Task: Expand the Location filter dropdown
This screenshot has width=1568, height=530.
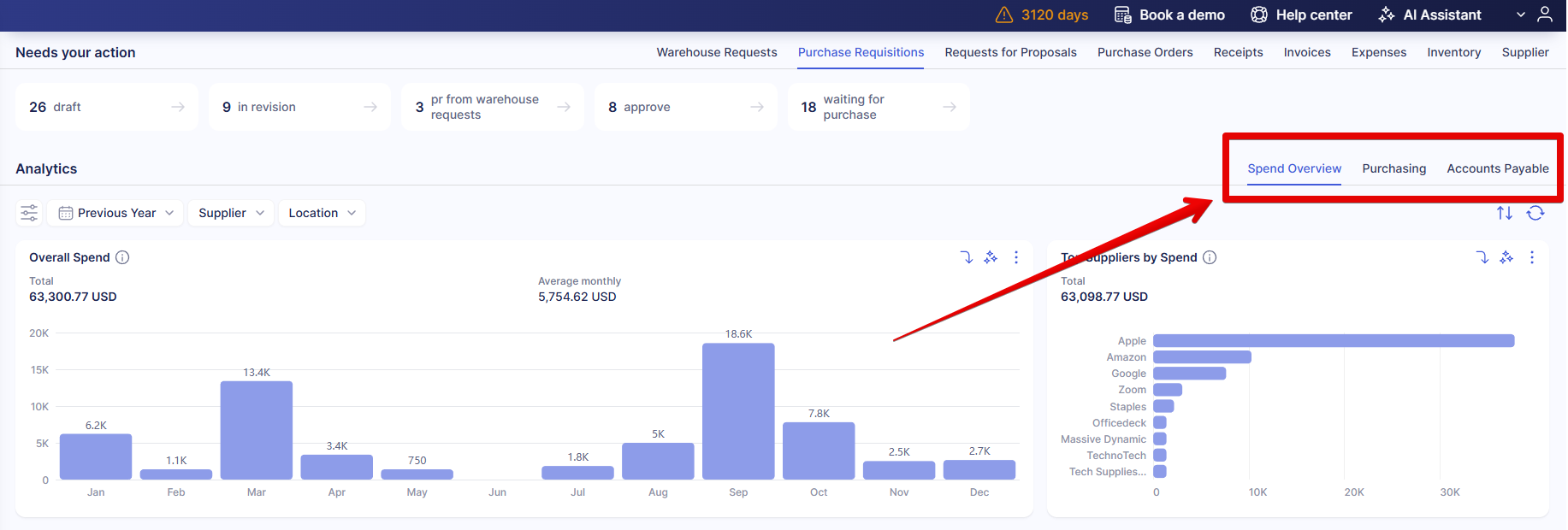Action: pos(322,213)
